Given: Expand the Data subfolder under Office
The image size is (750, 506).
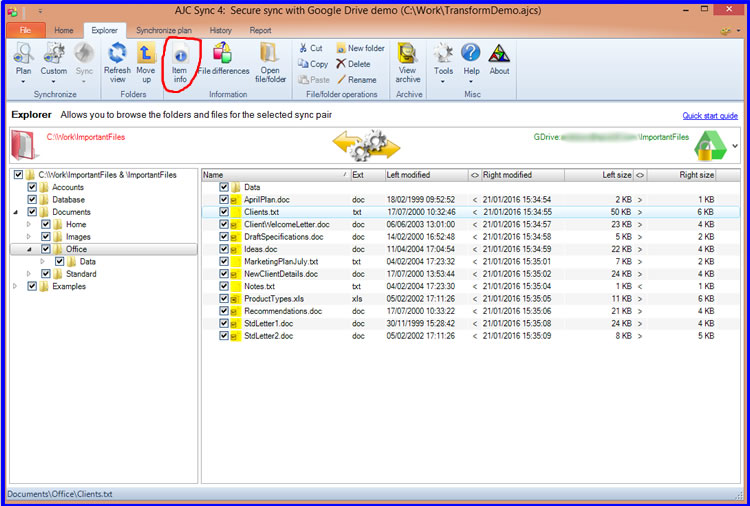Looking at the screenshot, I should pyautogui.click(x=43, y=262).
